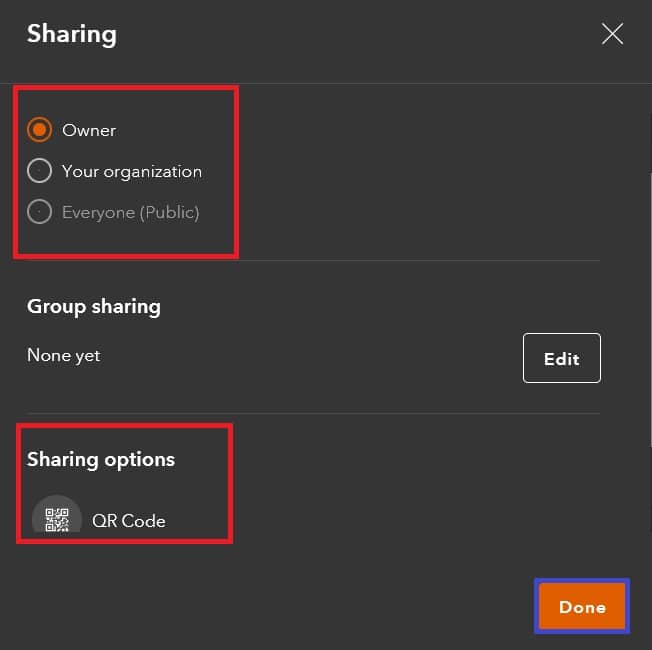Click the divider line under the Sharing title
This screenshot has width=652, height=650.
(x=326, y=84)
